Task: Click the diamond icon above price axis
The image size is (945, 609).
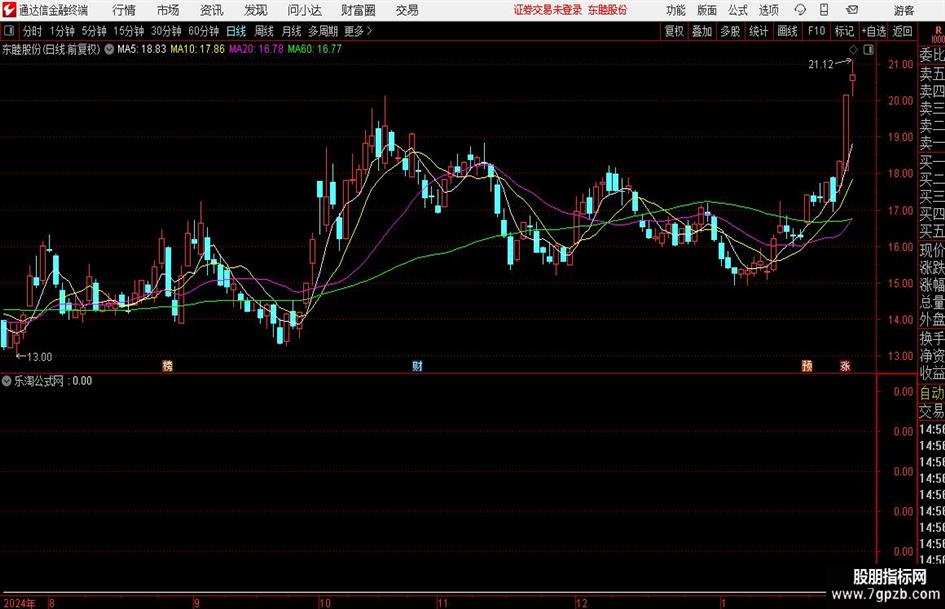Action: tap(853, 49)
